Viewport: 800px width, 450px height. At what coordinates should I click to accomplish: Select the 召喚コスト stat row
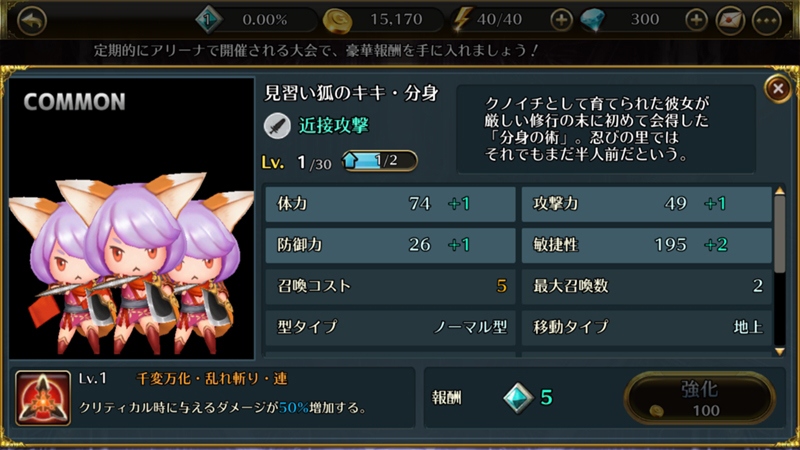point(390,286)
